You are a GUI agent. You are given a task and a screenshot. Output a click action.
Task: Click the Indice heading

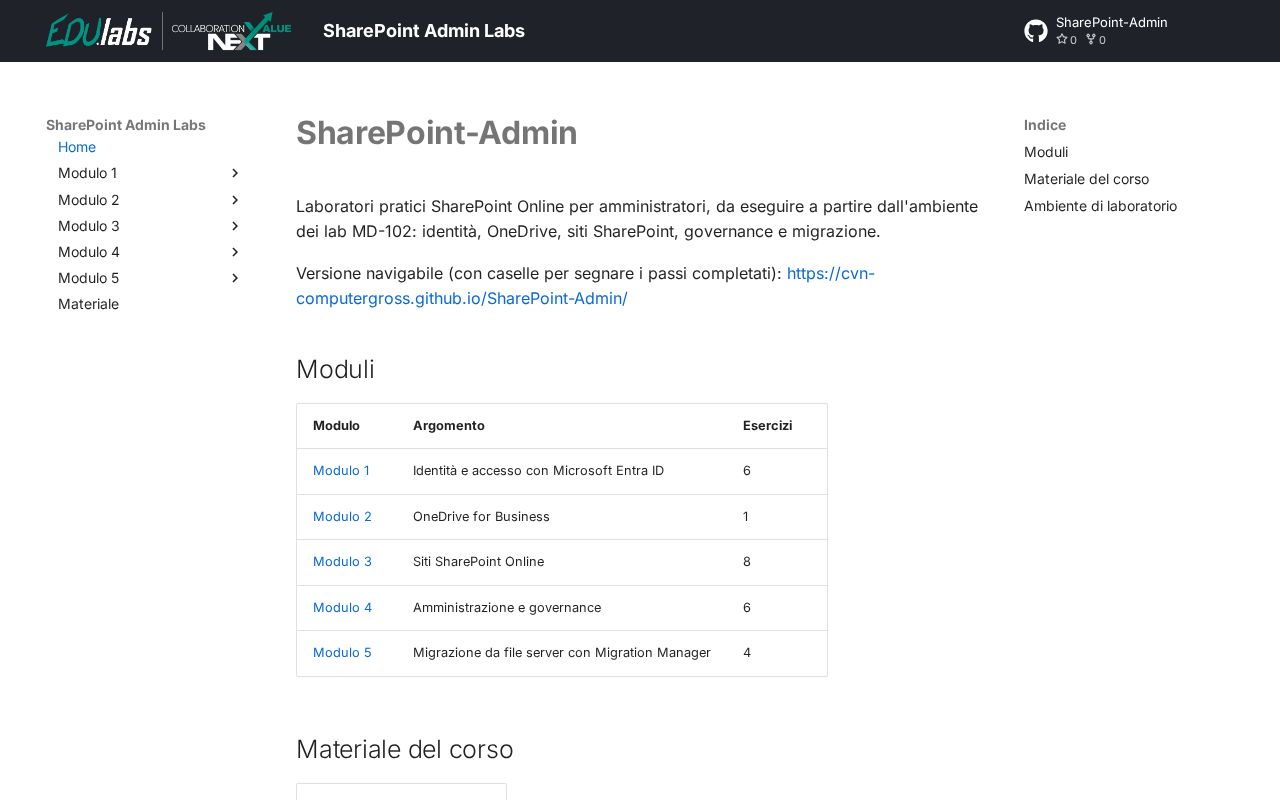pyautogui.click(x=1045, y=125)
